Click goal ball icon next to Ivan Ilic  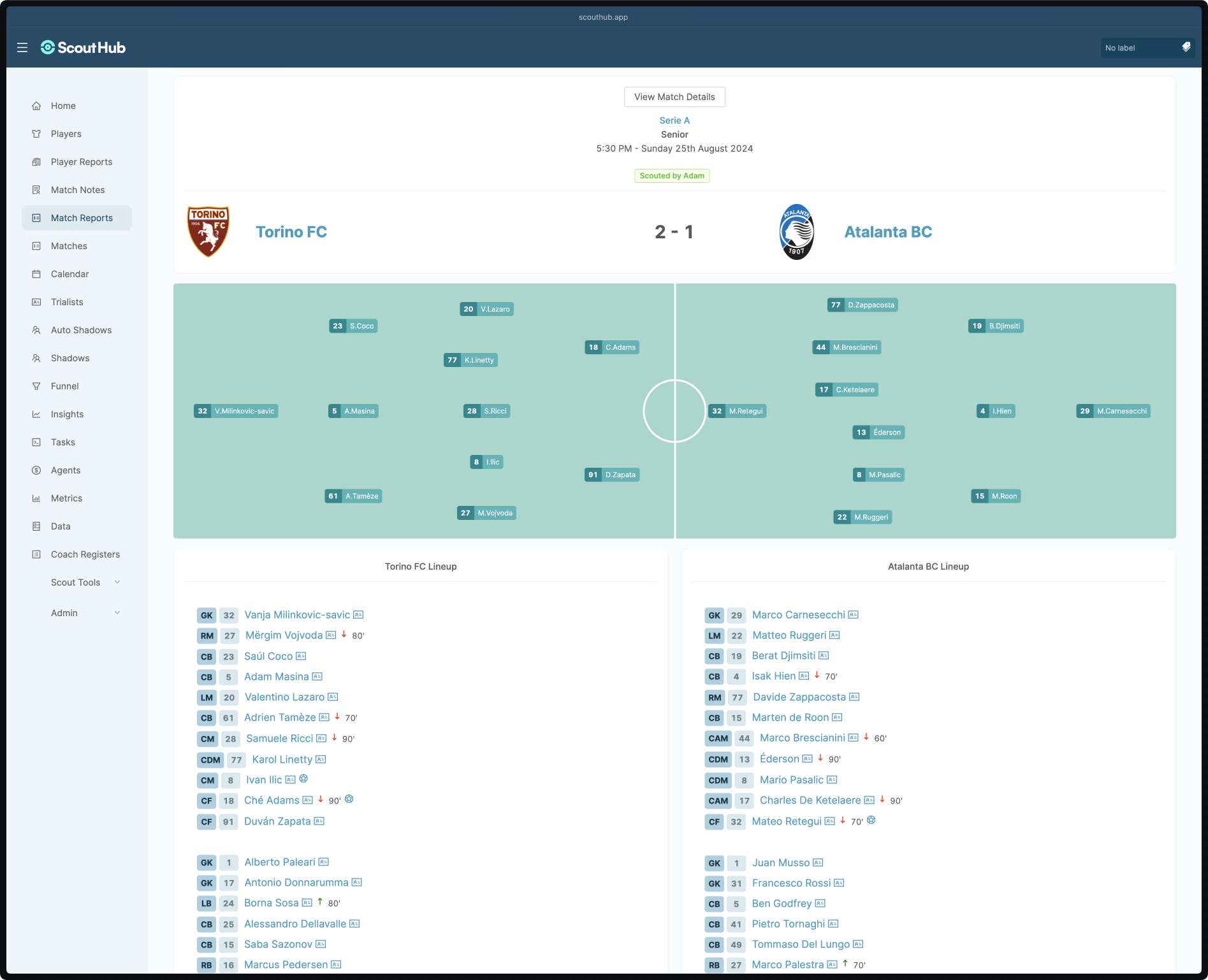coord(303,779)
